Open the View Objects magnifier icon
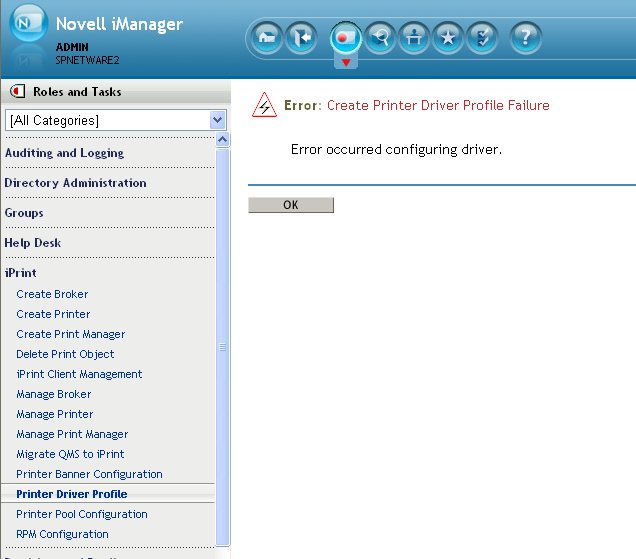Viewport: 636px width, 559px height. pyautogui.click(x=380, y=38)
